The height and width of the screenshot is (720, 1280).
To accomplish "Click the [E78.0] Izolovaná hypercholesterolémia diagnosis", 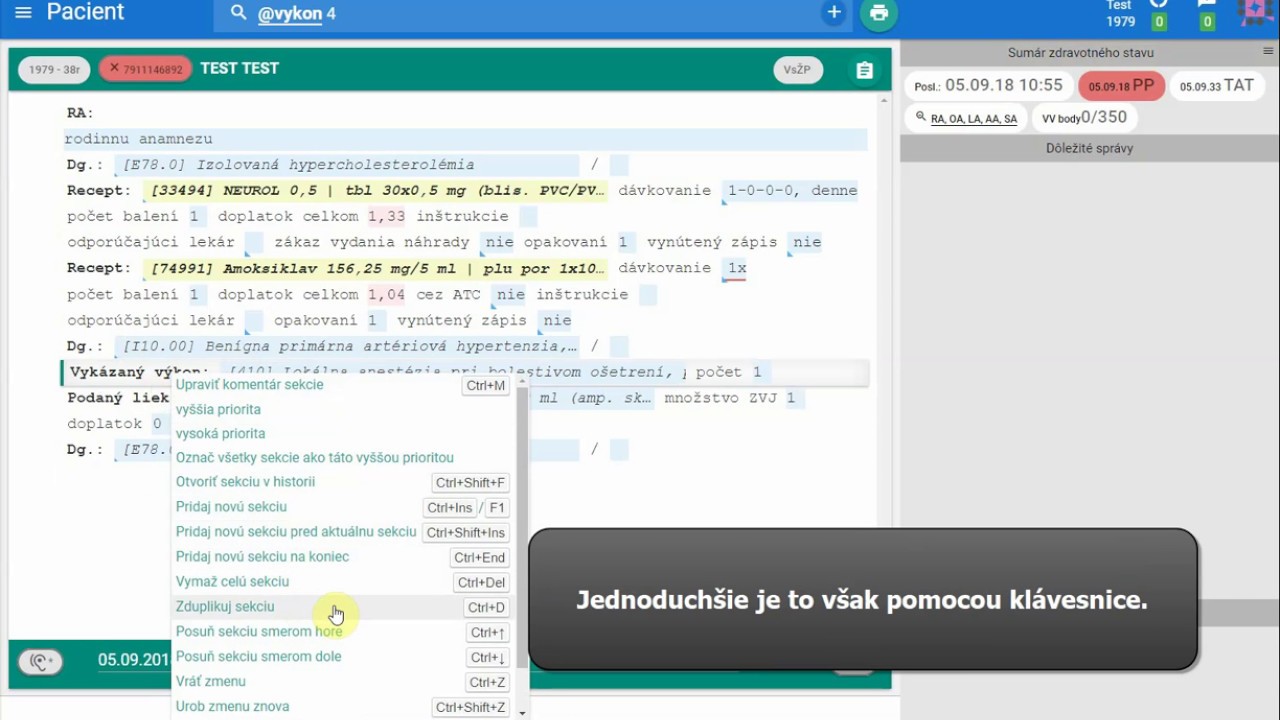I will click(348, 165).
